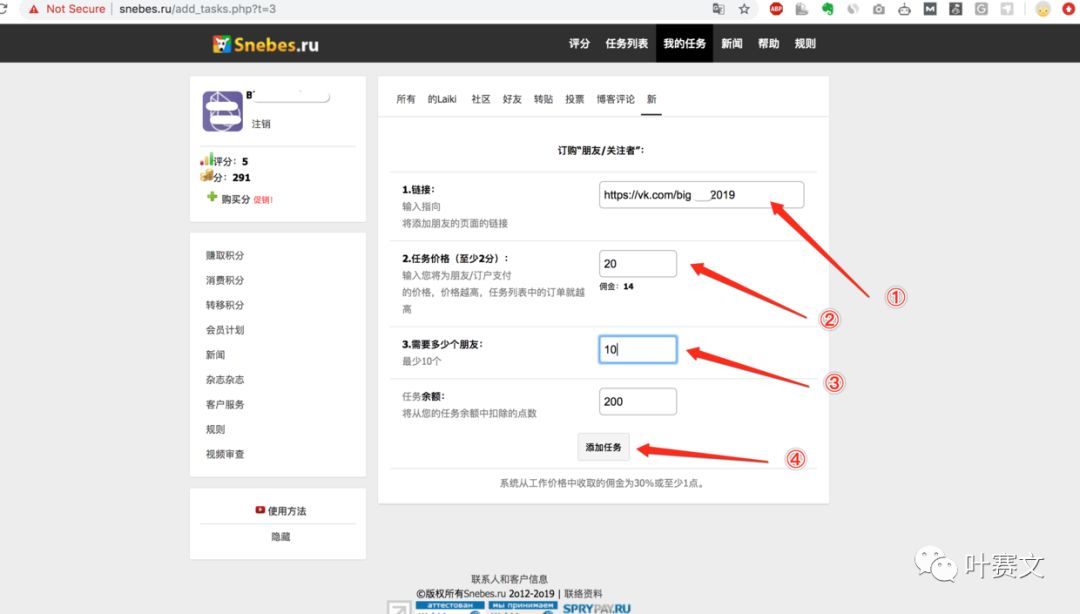Click the G extension icon

979,9
